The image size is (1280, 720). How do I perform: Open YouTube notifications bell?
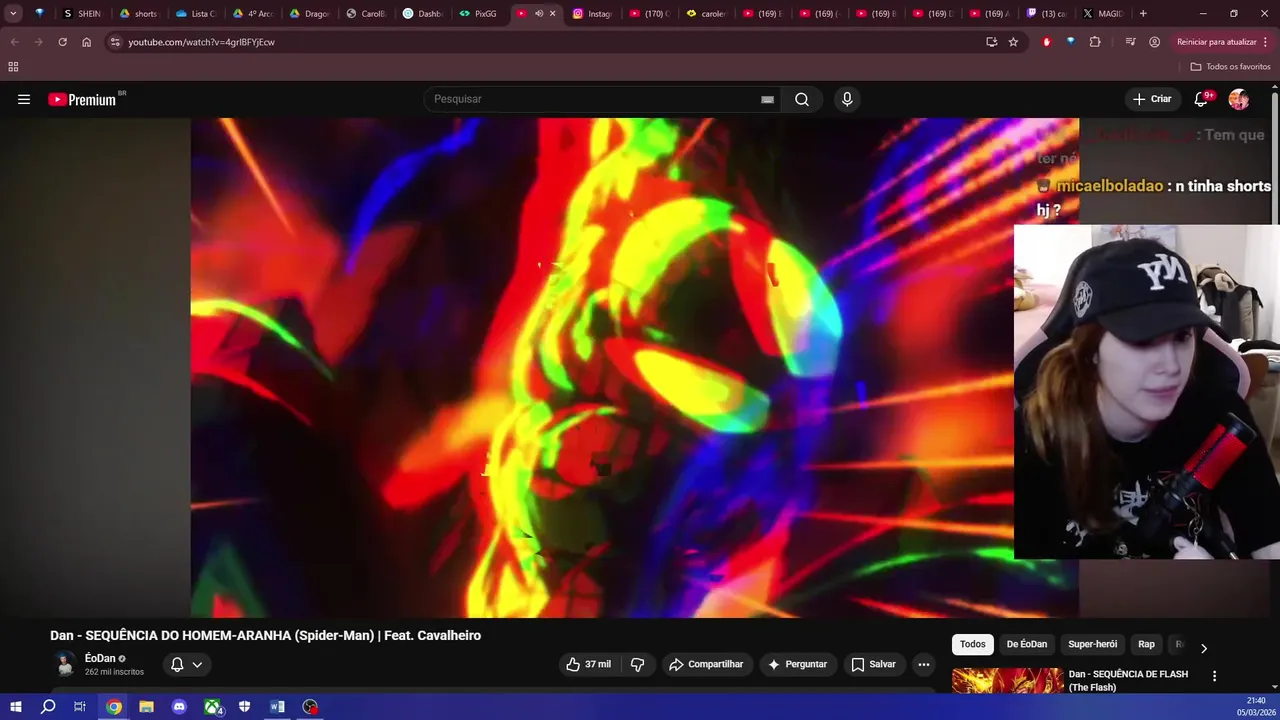pos(1201,99)
